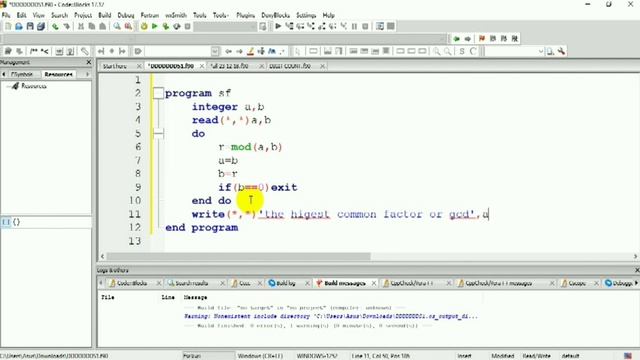Click the Rebuild toolbar icon

point(177,27)
